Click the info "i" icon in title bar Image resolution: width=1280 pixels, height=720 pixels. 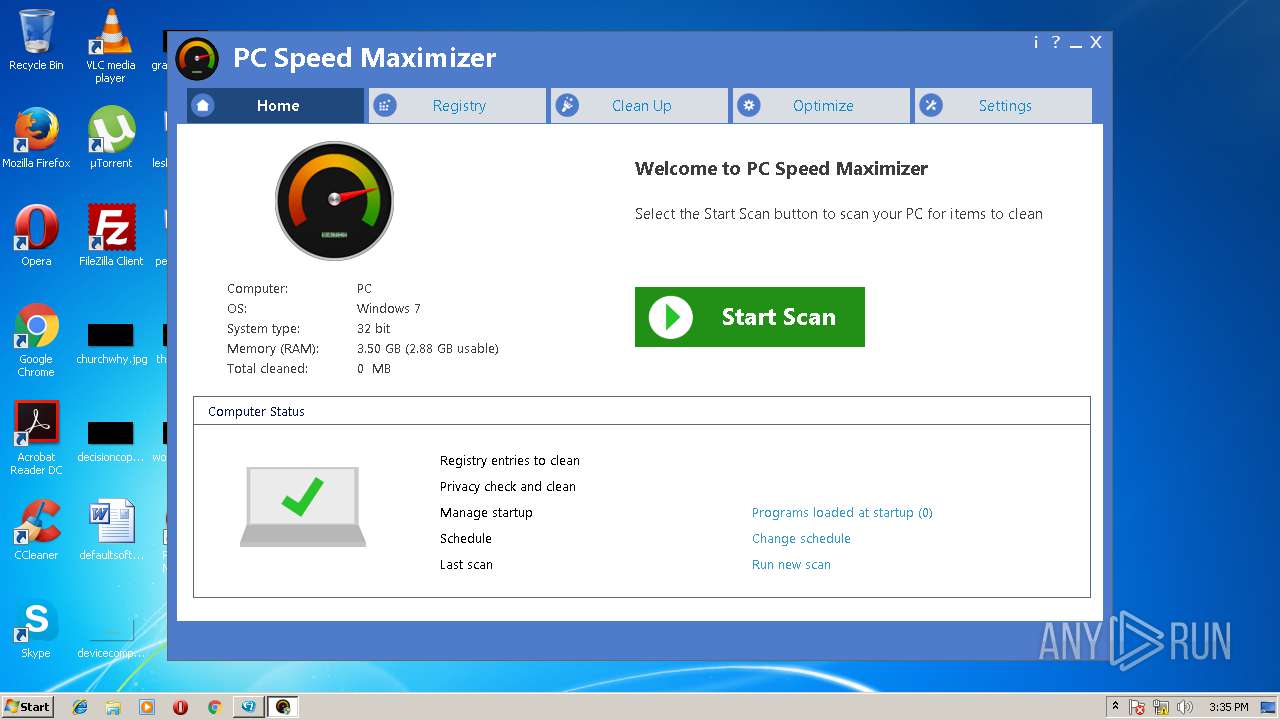[1036, 42]
